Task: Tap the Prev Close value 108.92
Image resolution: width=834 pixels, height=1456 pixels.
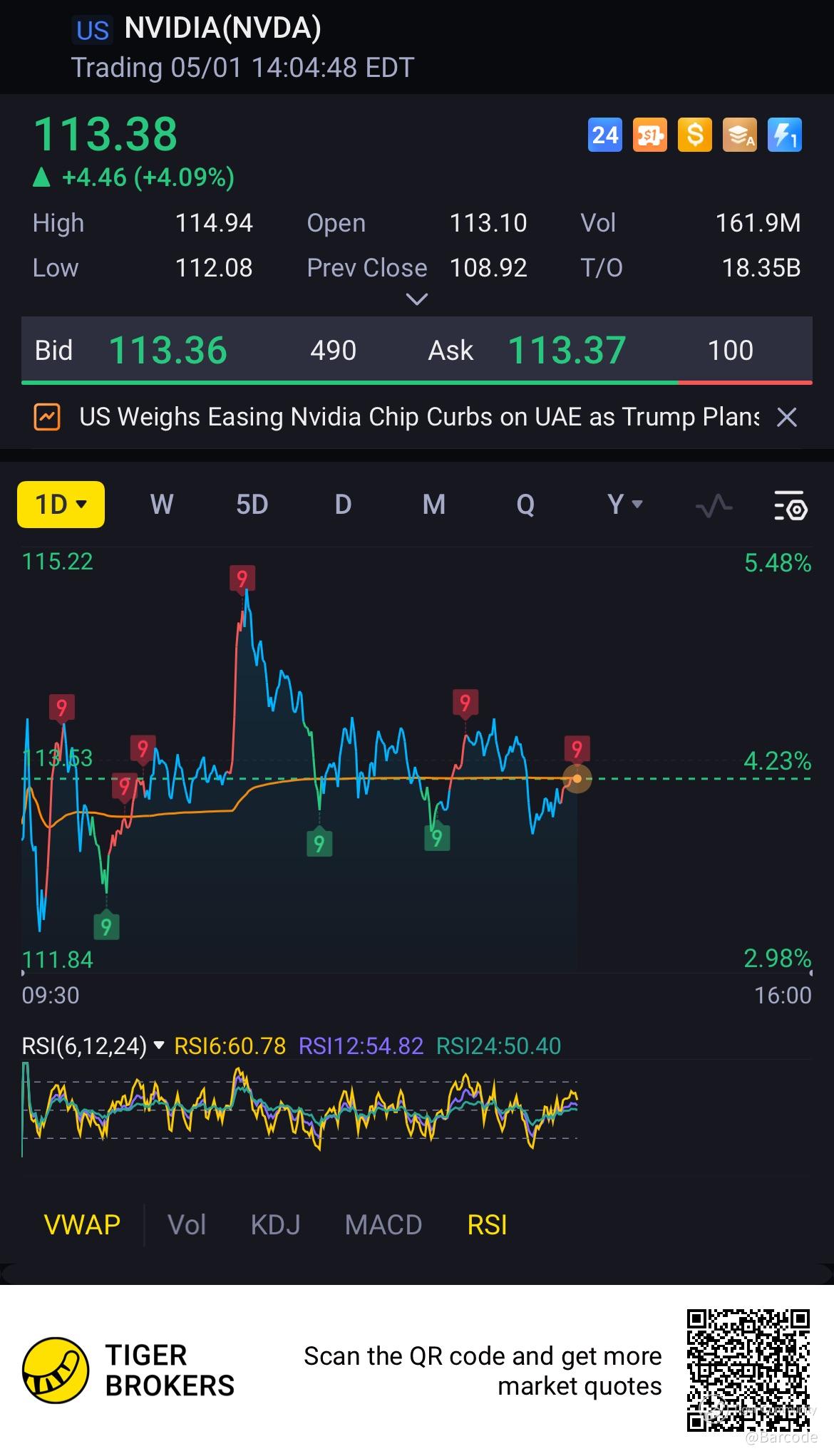Action: click(488, 268)
